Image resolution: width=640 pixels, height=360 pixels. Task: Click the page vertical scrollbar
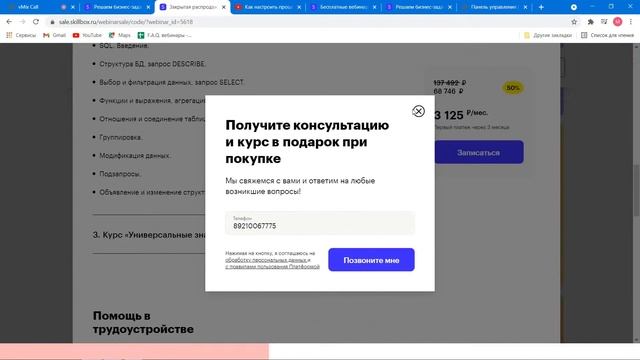(636, 192)
